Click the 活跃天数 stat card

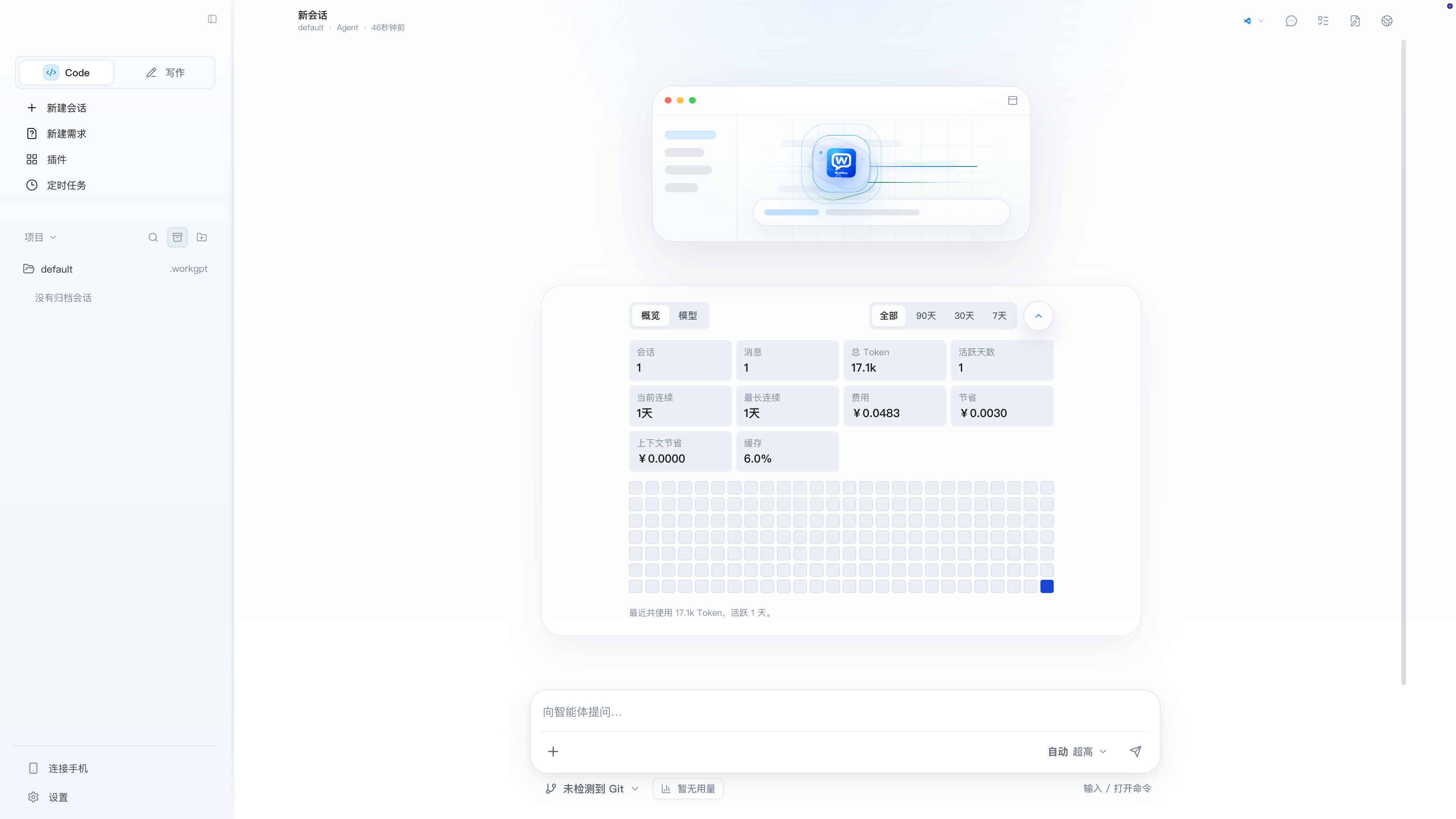point(1002,361)
